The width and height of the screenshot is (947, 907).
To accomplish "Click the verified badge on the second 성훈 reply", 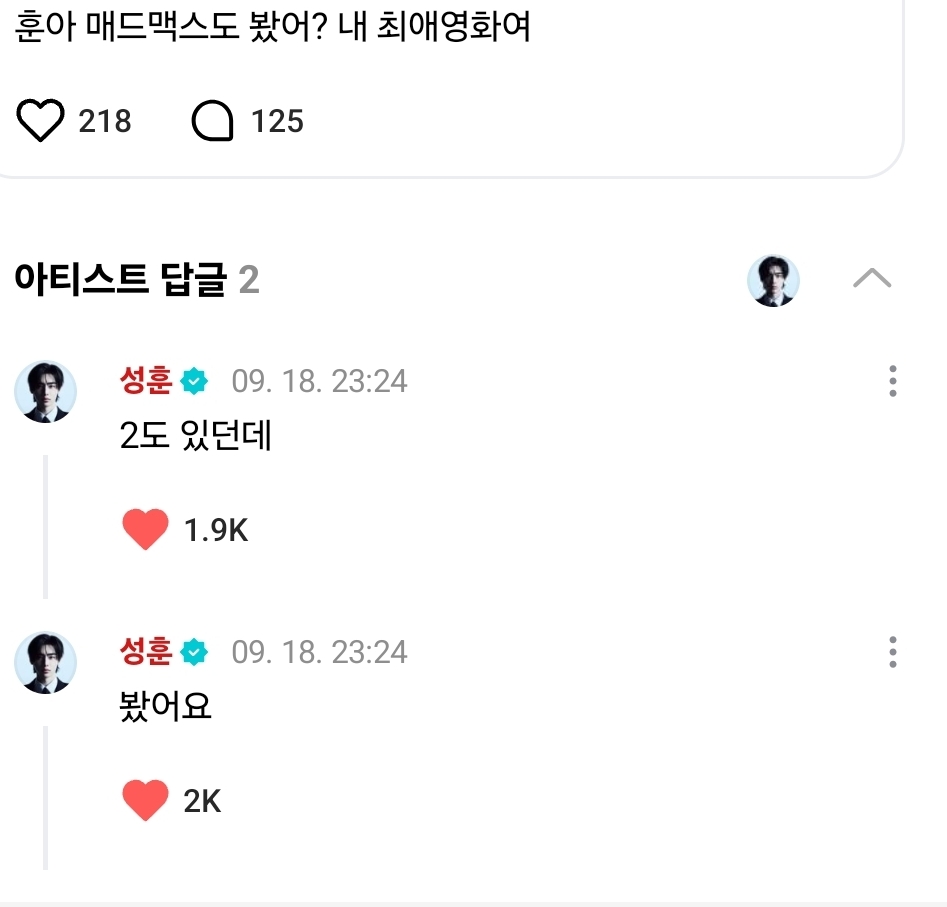I will [194, 653].
